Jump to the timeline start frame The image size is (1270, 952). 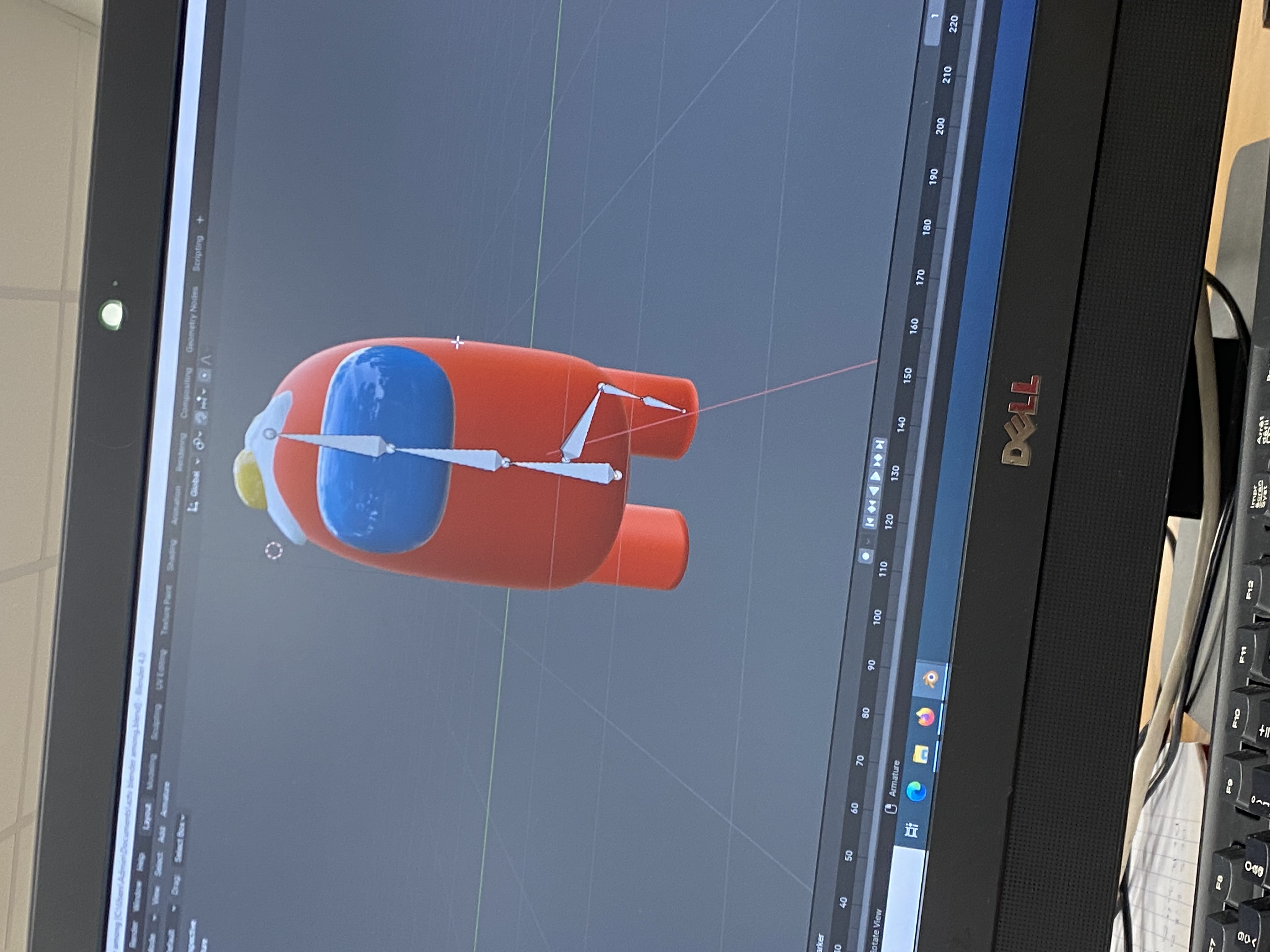click(869, 522)
